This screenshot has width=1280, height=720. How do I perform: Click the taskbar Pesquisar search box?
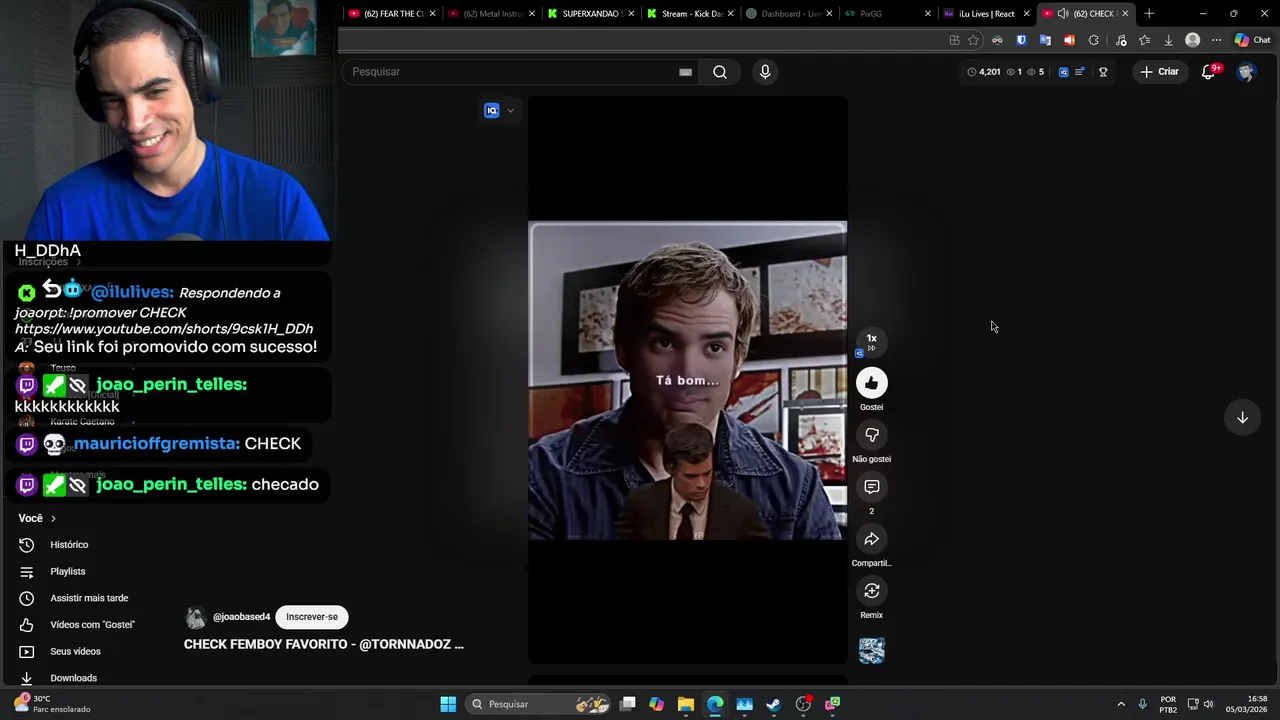(x=540, y=704)
